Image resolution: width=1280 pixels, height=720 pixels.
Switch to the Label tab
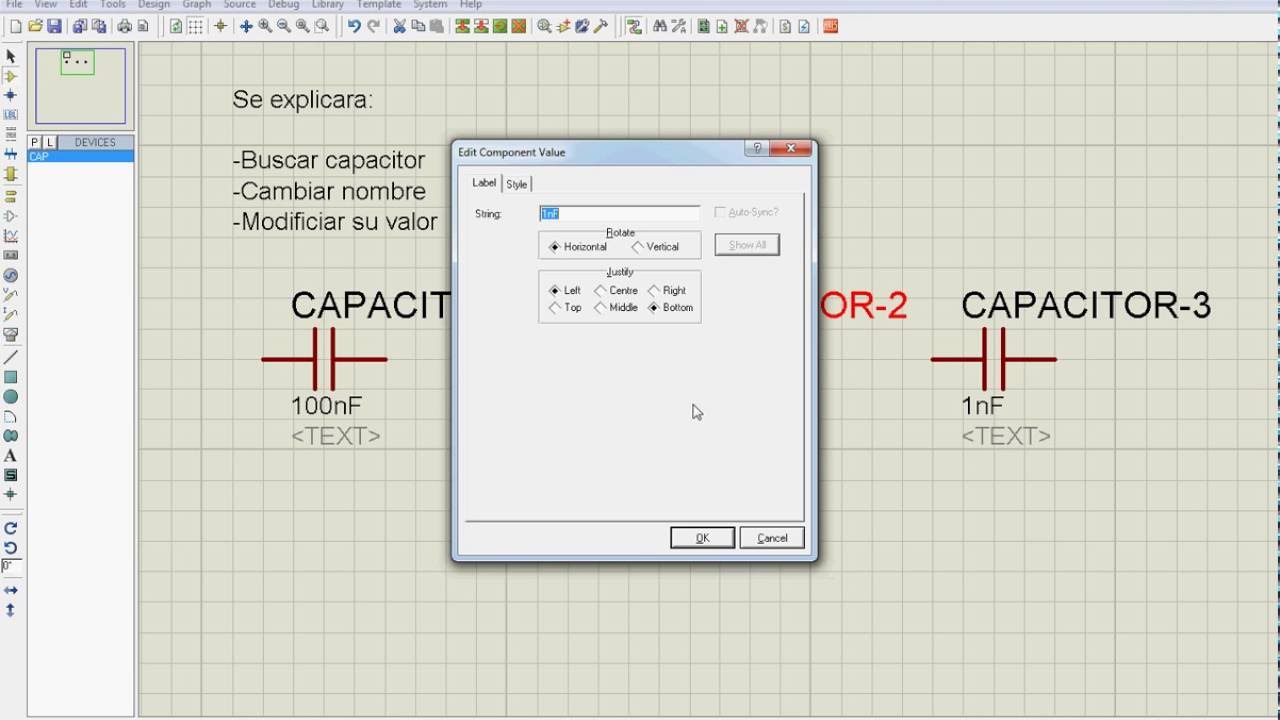(x=484, y=183)
